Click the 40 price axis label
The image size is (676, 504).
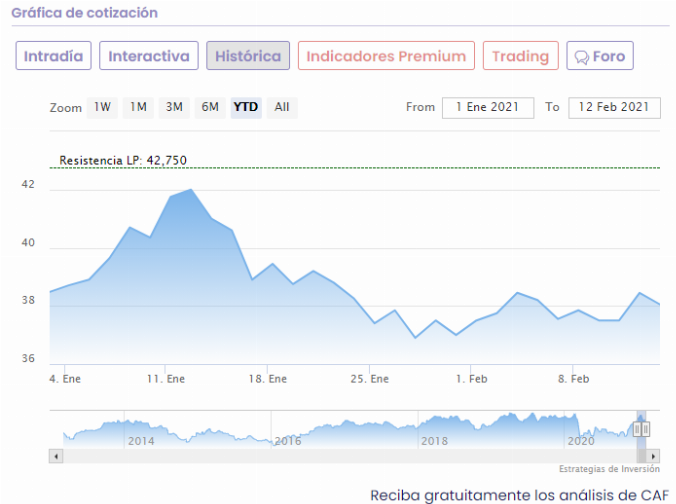click(x=28, y=243)
